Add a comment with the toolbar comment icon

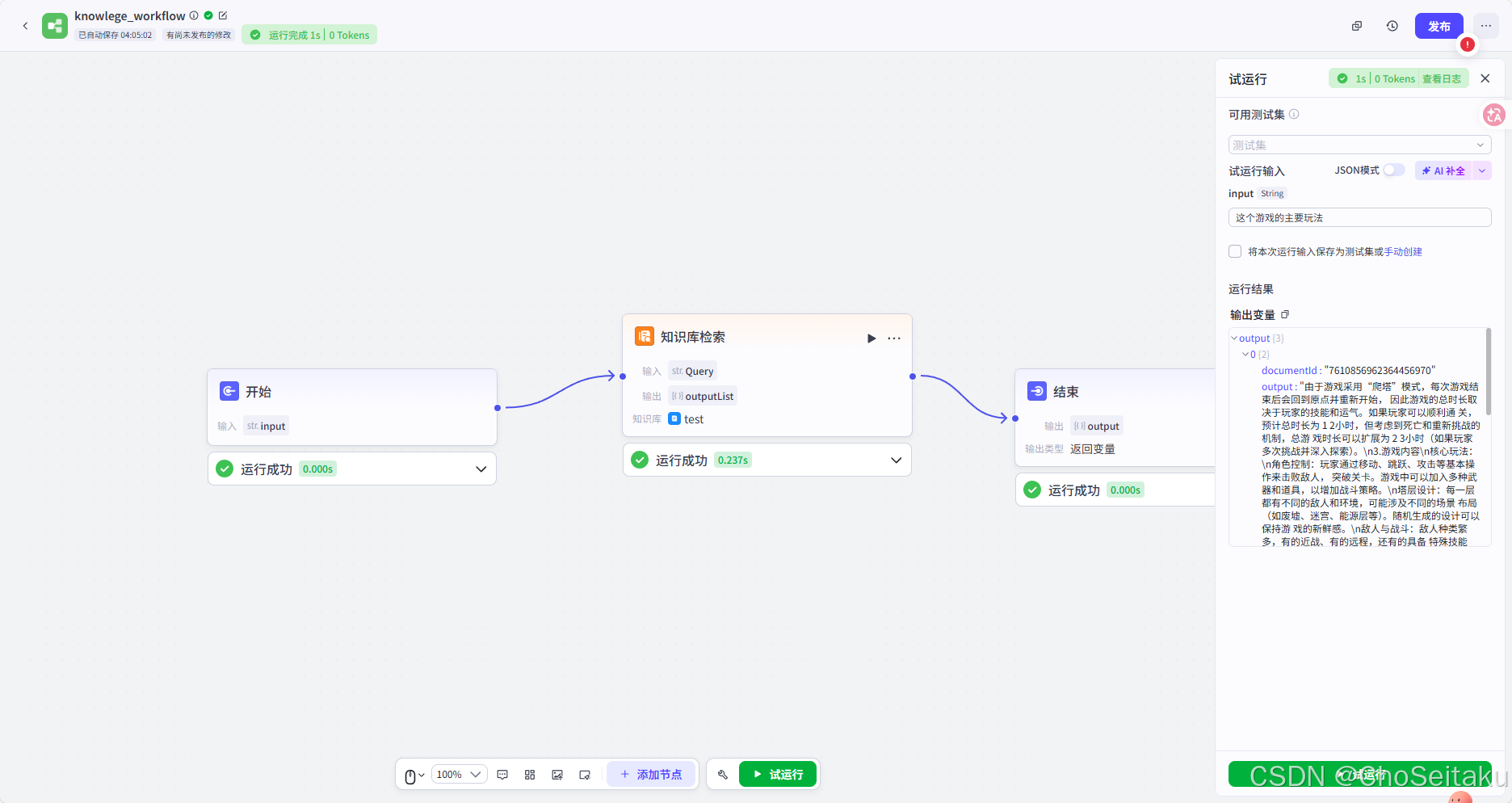coord(502,775)
